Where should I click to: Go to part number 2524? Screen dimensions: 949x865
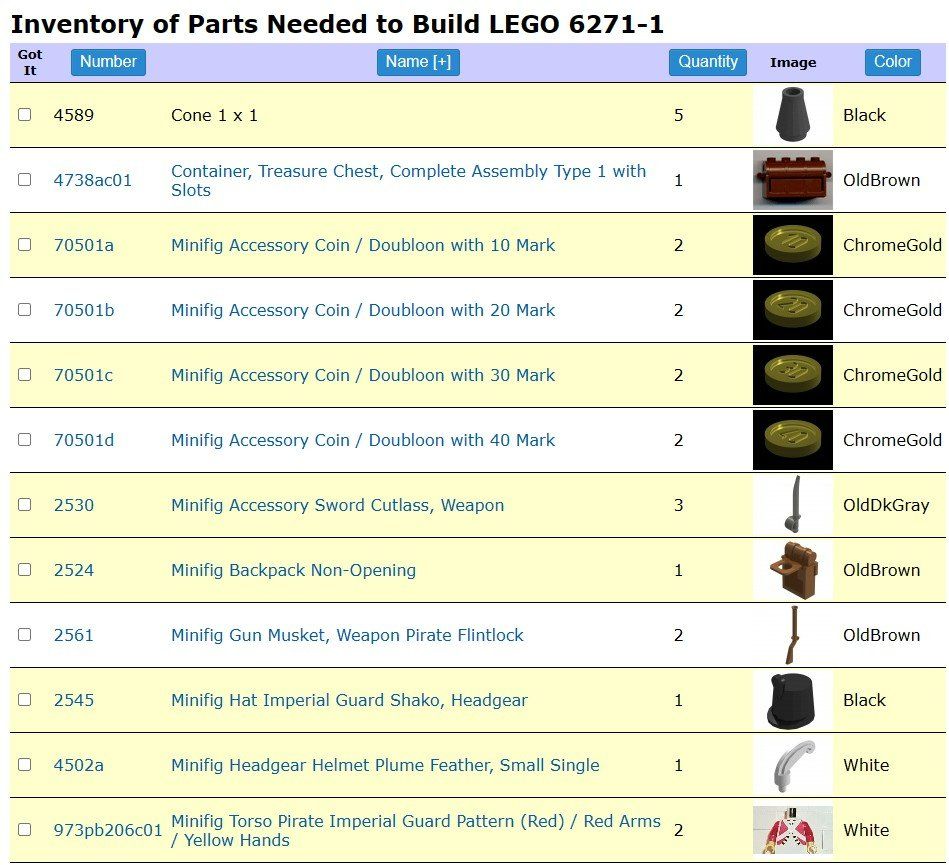coord(74,570)
